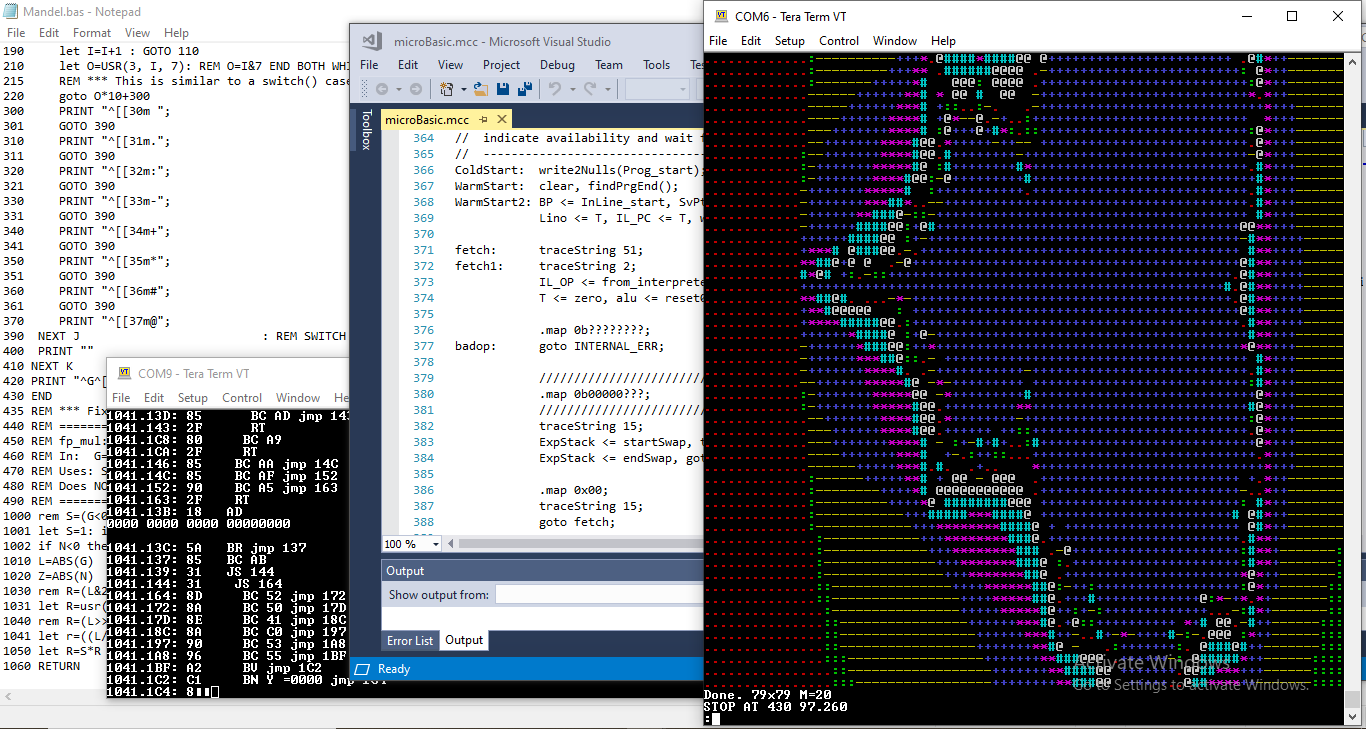Open the Team menu in Visual Studio
Screen dimensions: 1366x729
click(609, 65)
